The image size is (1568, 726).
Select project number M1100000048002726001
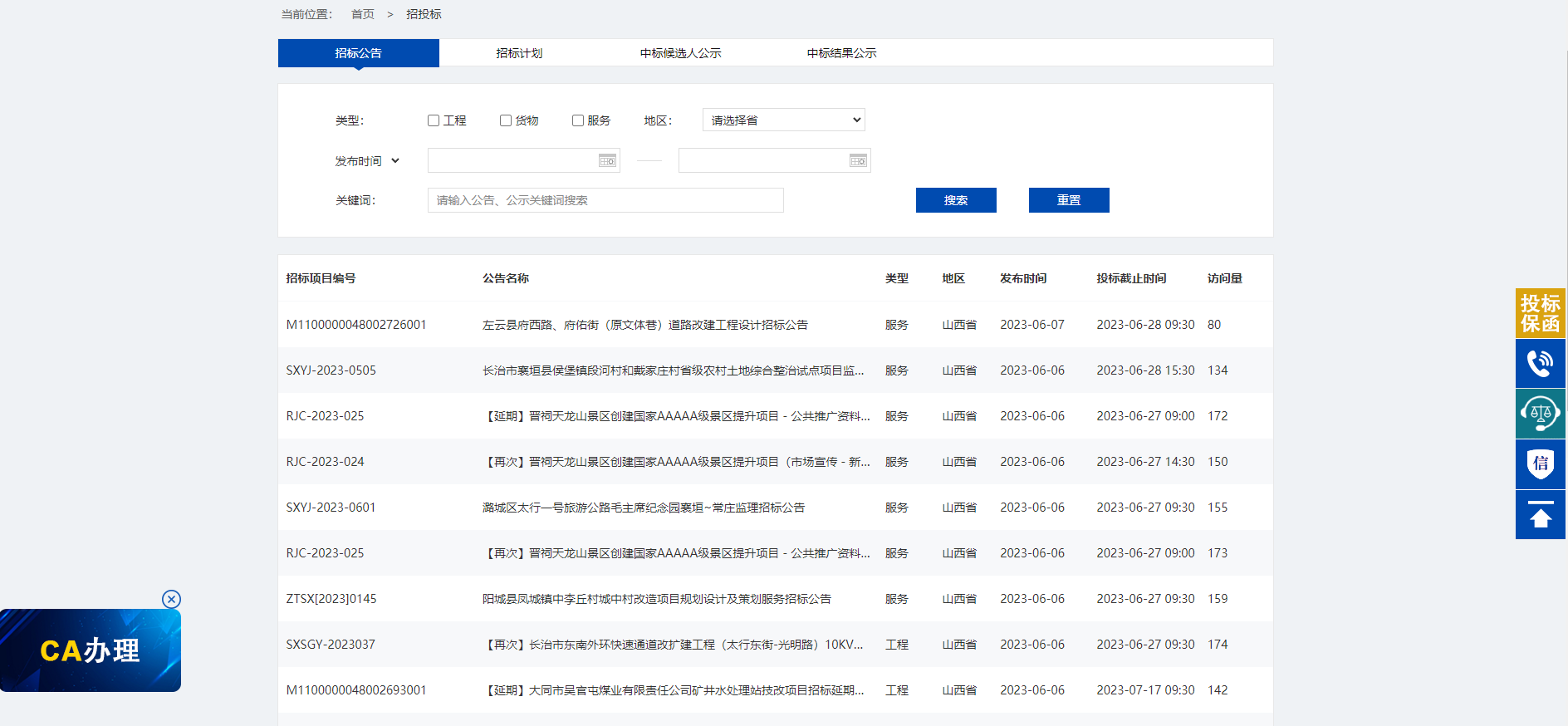356,325
